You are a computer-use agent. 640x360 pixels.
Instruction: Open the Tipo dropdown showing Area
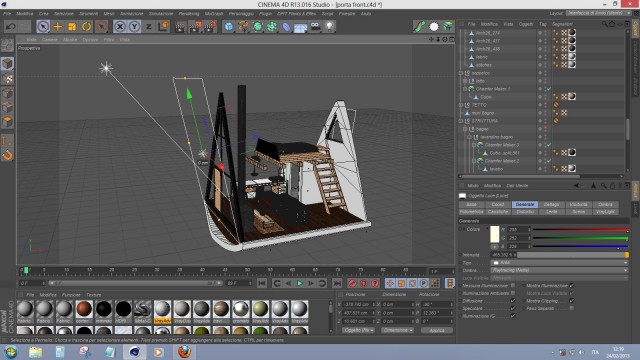click(559, 262)
